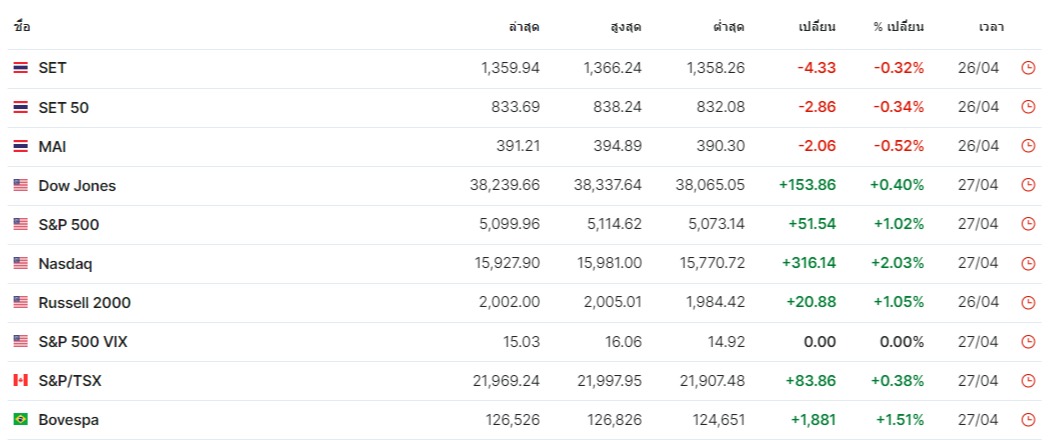
Task: Sort by the สูงสุด column header
Action: click(626, 27)
